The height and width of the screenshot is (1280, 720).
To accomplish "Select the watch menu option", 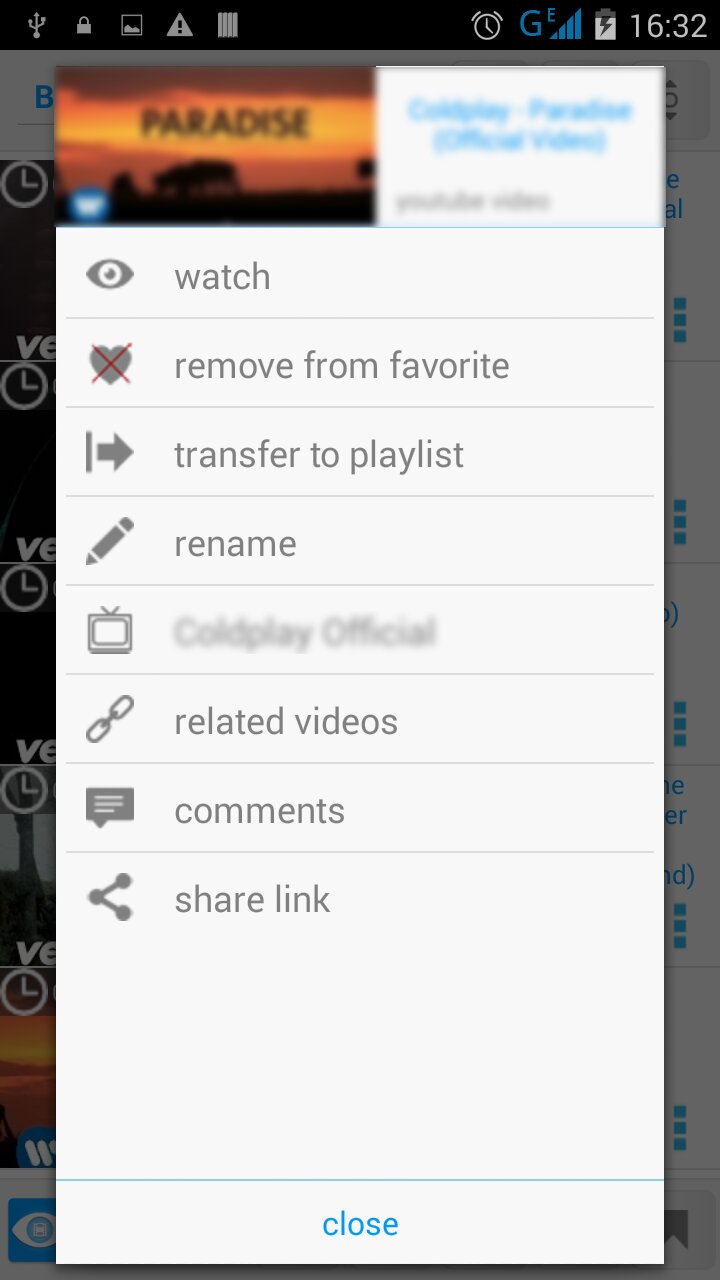I will click(x=360, y=275).
